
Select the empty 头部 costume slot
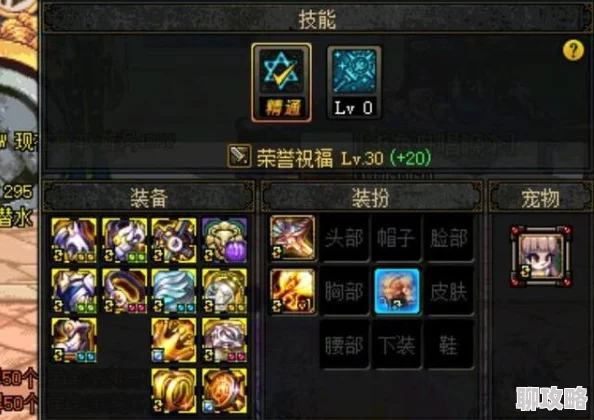(344, 238)
